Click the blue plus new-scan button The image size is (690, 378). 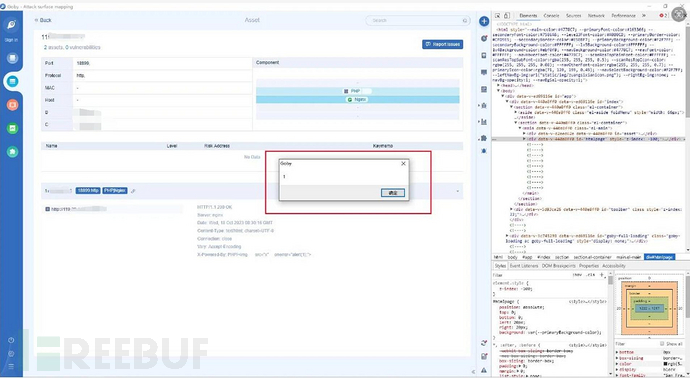click(x=484, y=21)
